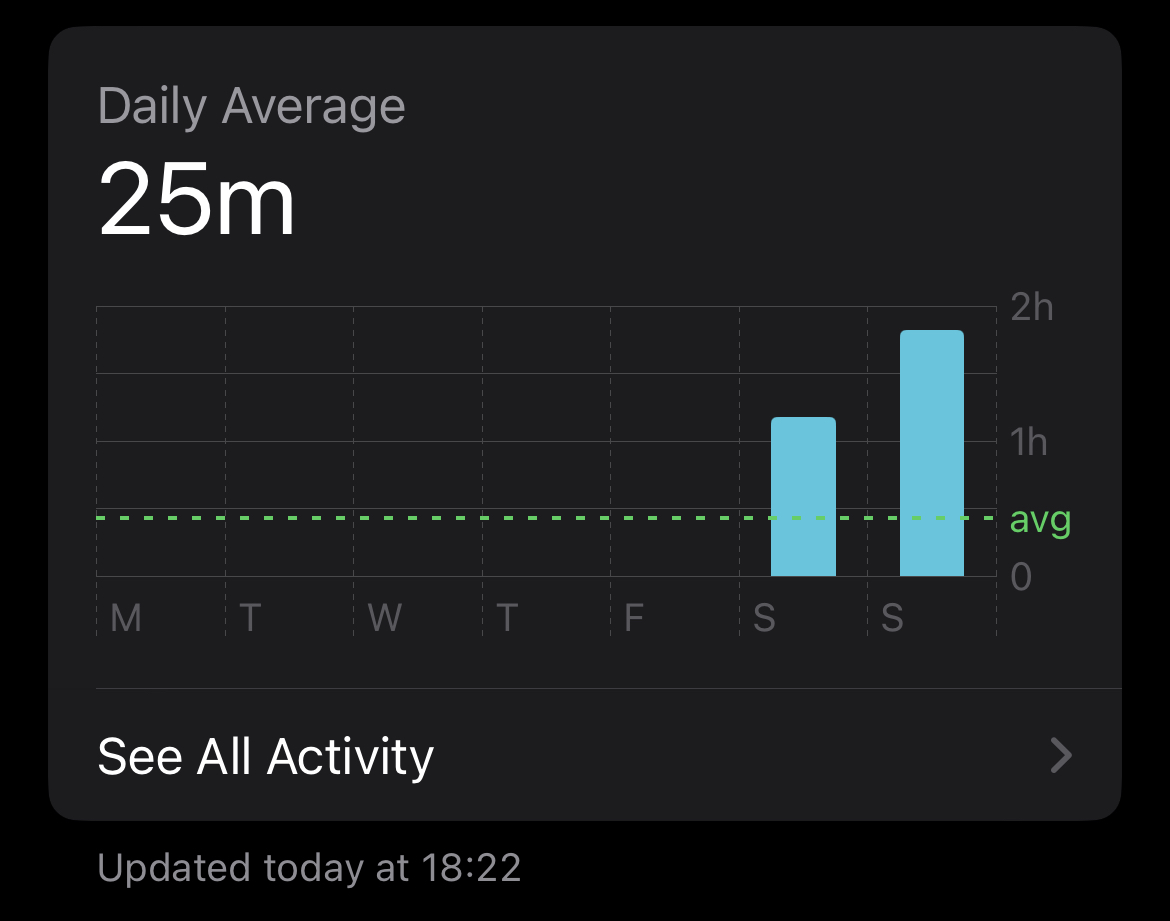
Task: Tap the M day label
Action: click(x=126, y=617)
